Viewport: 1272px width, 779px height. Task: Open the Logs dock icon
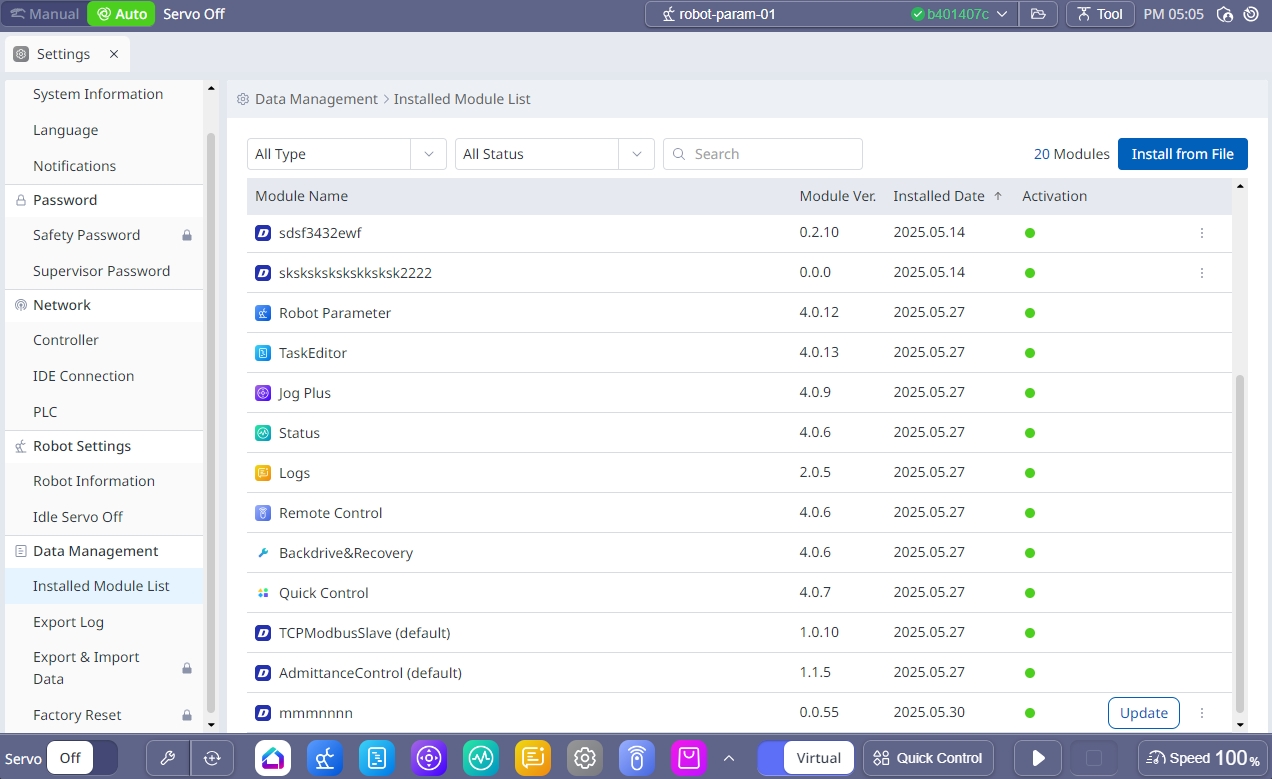pos(533,758)
